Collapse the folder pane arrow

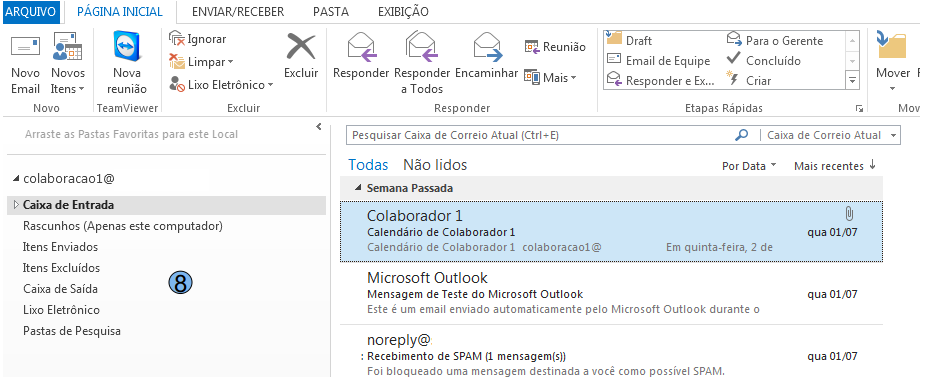point(319,126)
